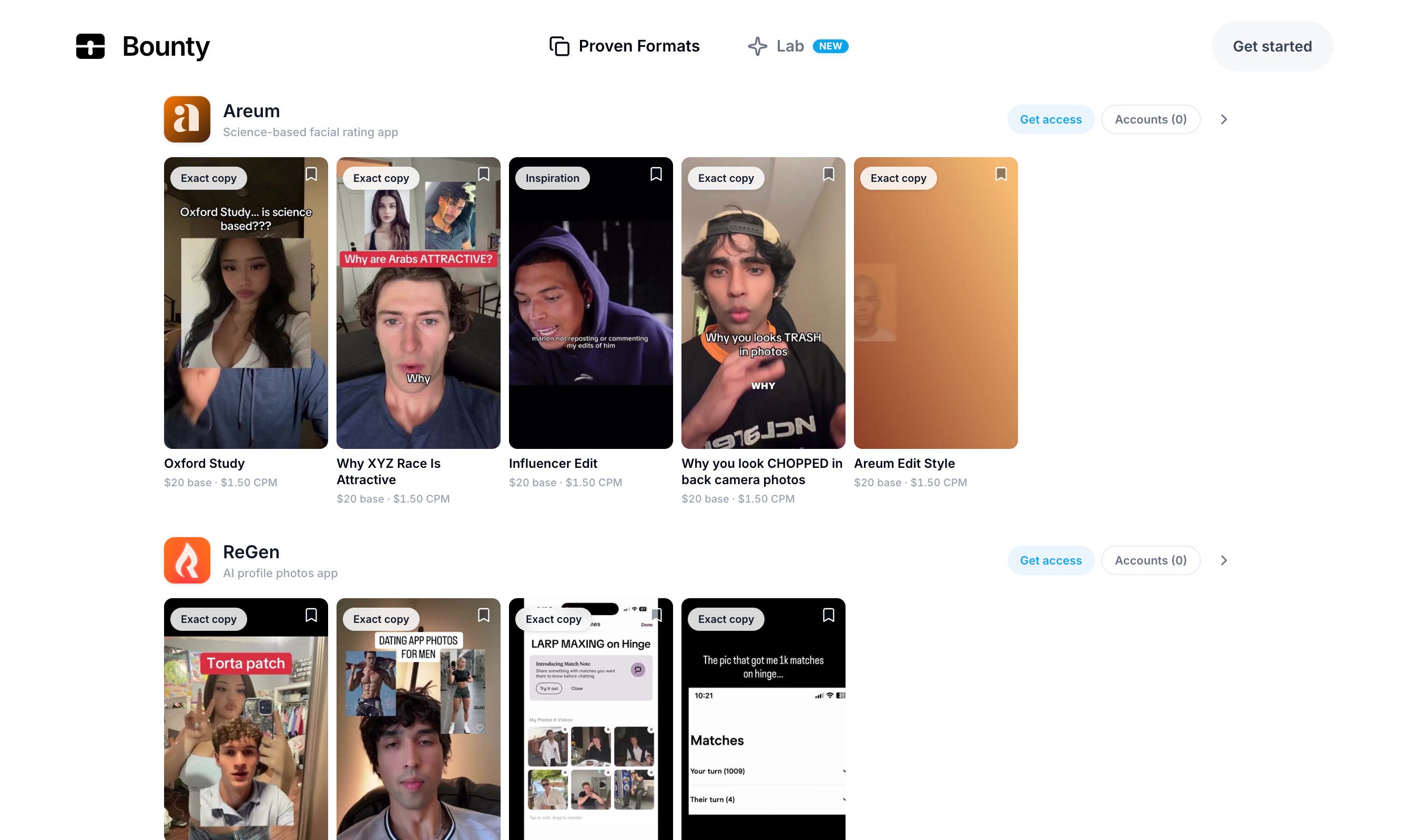
Task: Bookmark the Torta patch video
Action: [x=311, y=616]
